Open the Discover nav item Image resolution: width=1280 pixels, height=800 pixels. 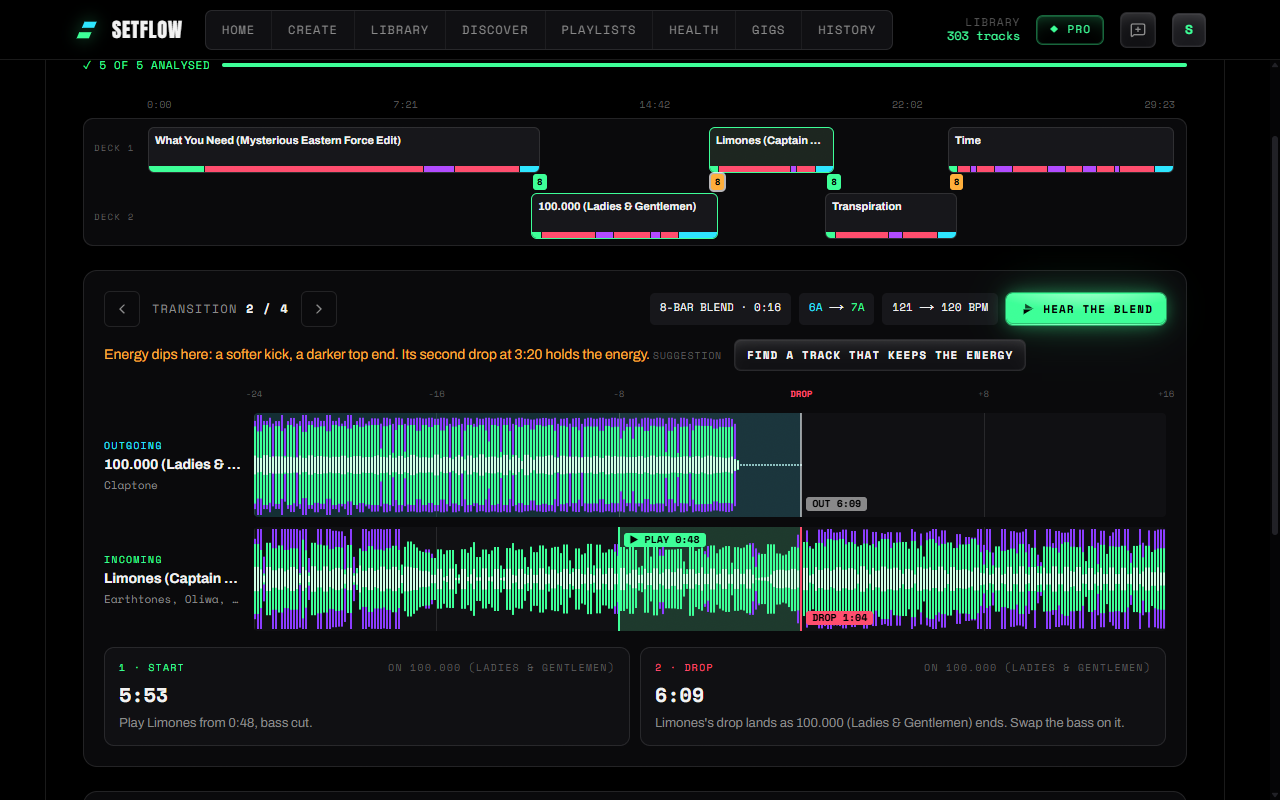tap(495, 30)
